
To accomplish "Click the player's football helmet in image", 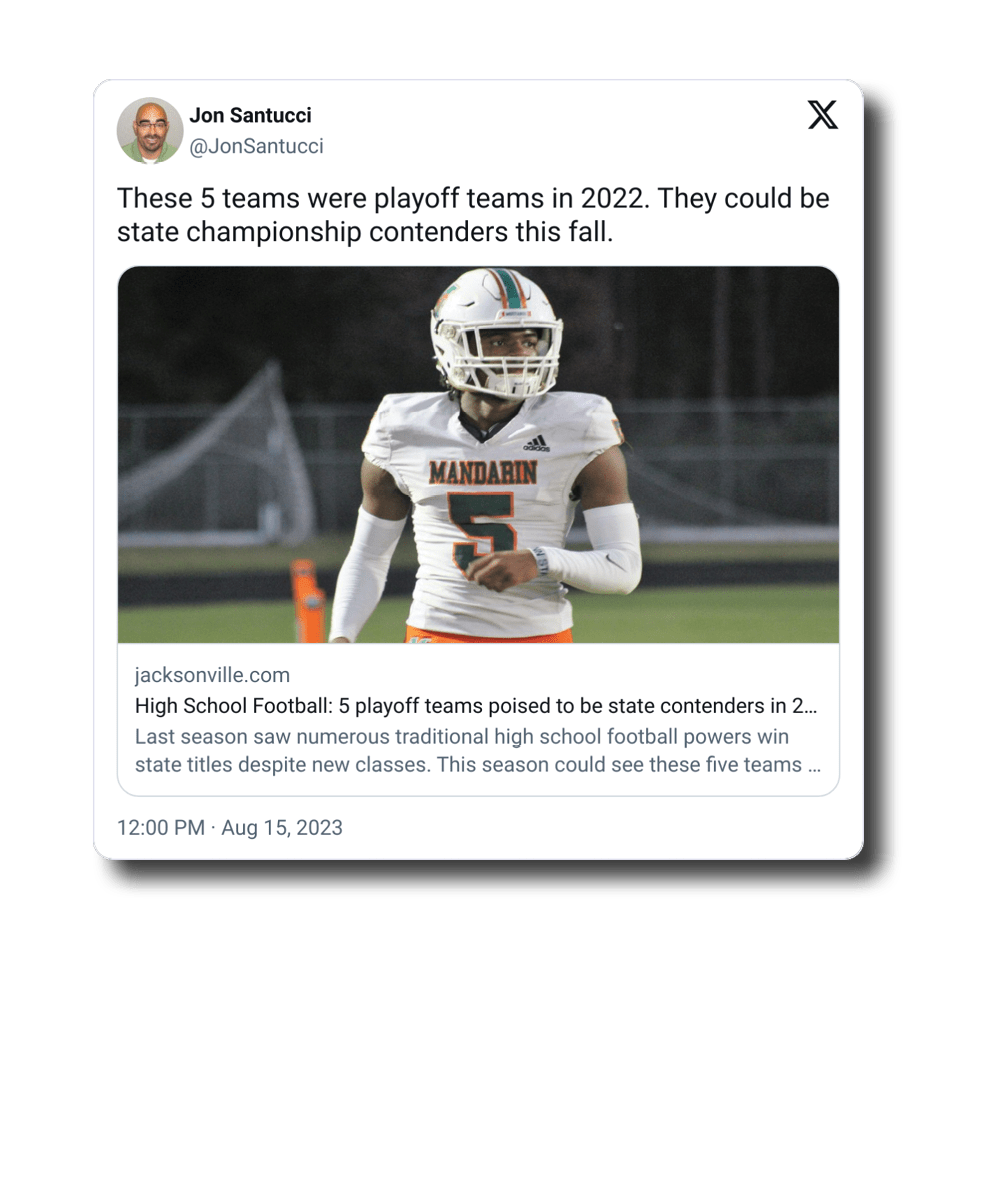I will click(496, 332).
